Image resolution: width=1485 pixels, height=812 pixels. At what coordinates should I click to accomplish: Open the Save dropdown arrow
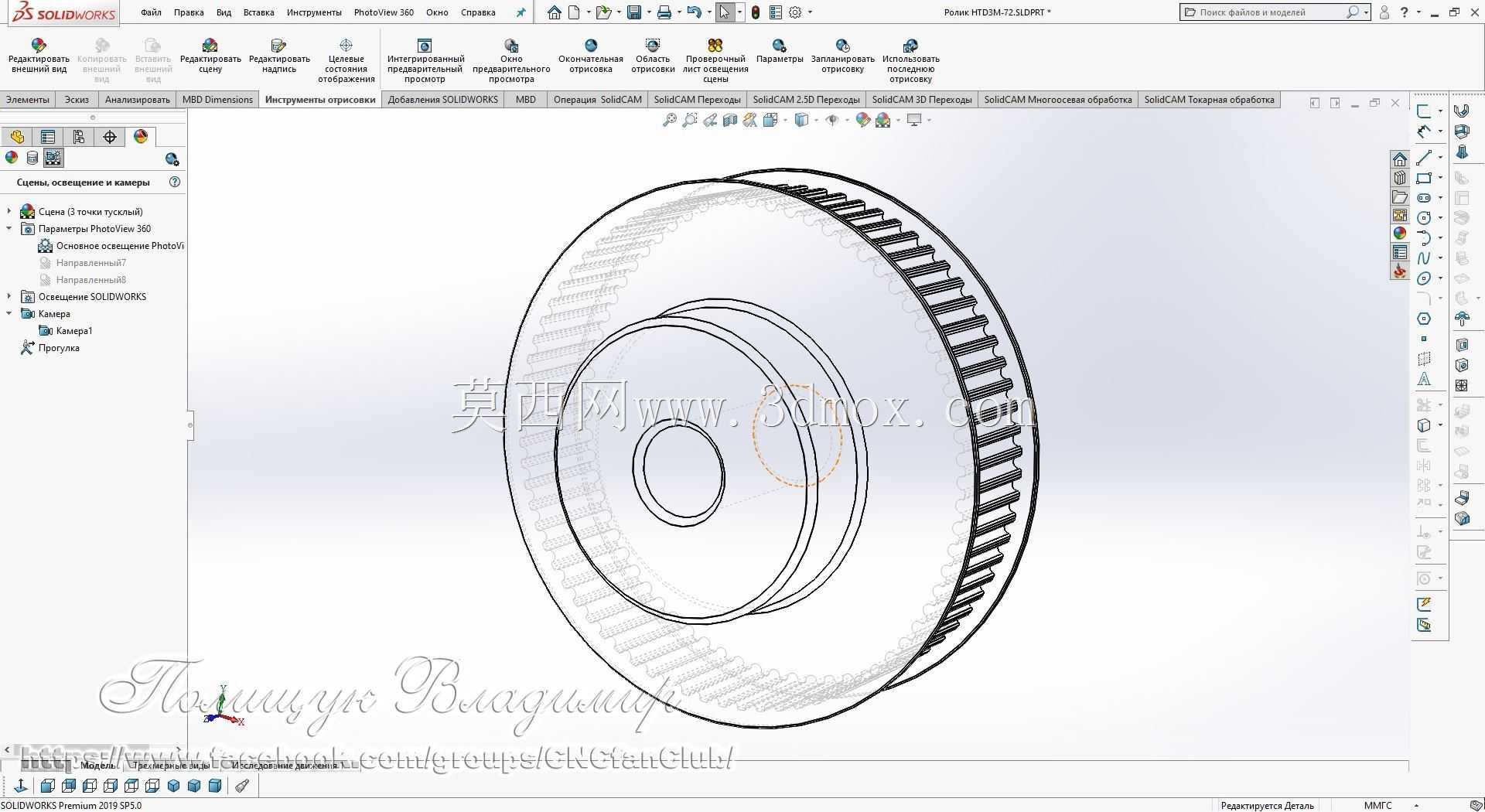[648, 12]
